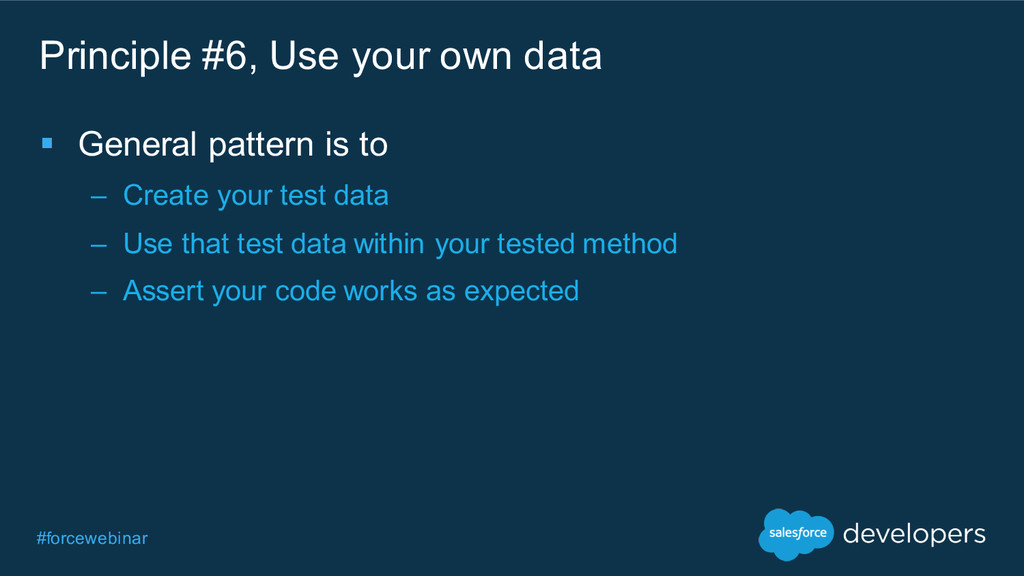Click the word 'method' in second sub-bullet

(630, 244)
